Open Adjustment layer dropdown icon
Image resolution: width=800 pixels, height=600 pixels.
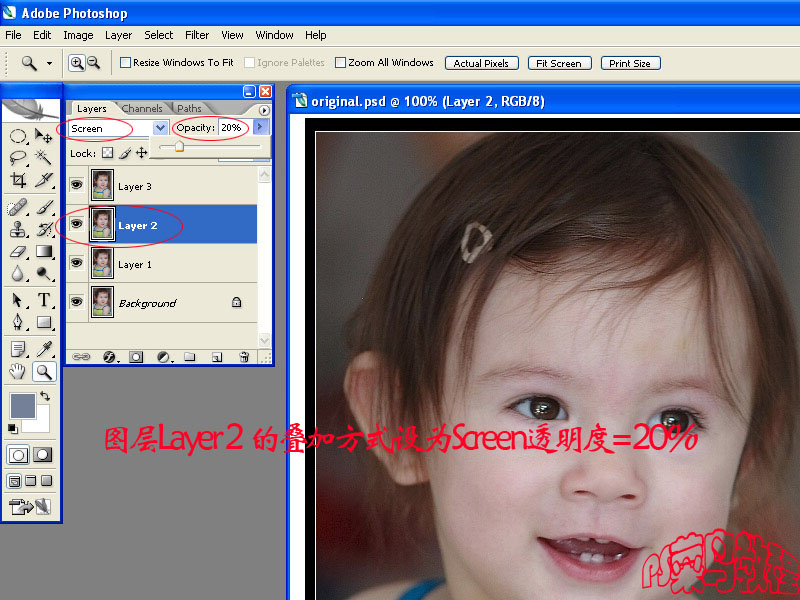[x=164, y=357]
